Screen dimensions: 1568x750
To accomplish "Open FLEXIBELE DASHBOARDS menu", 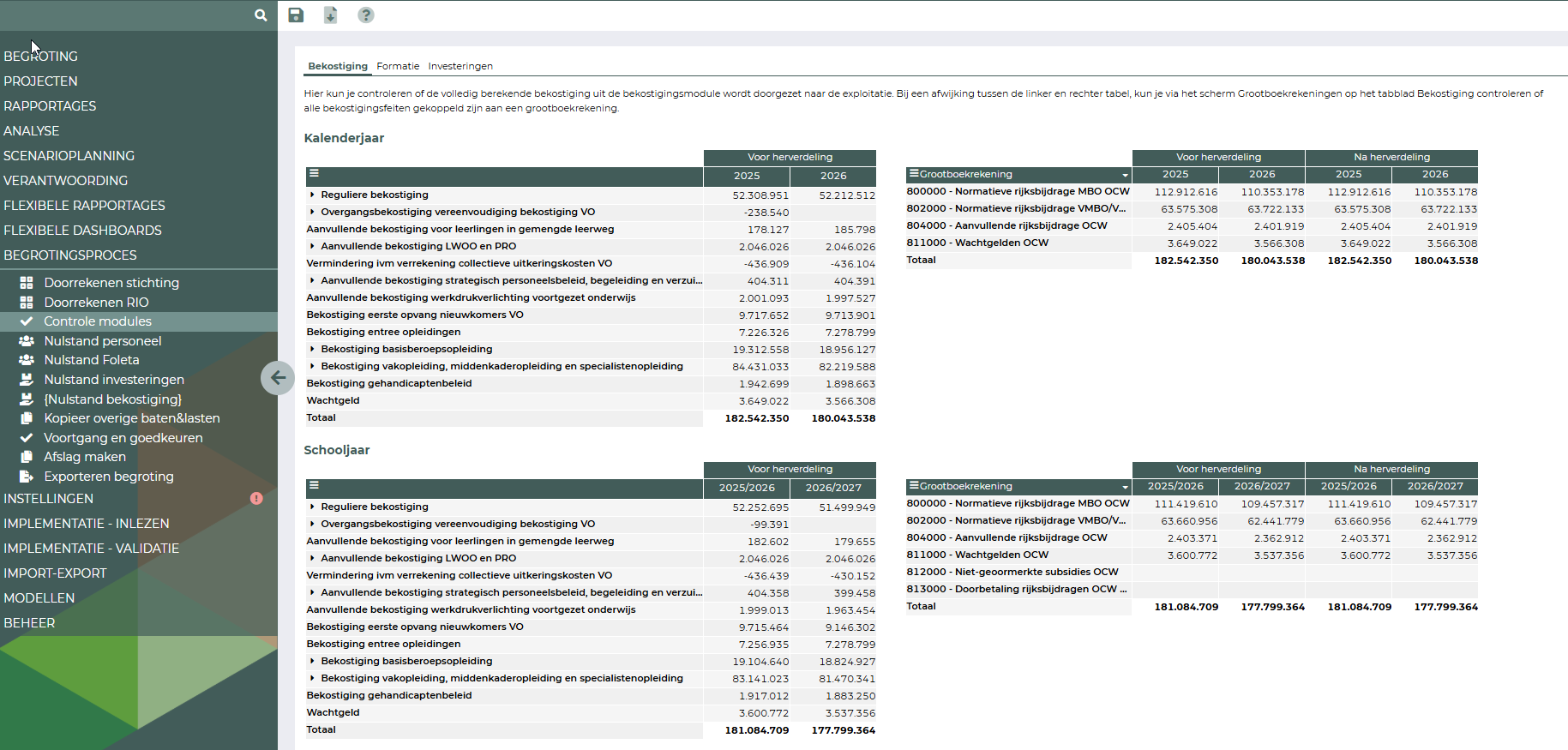I will 82,231.
